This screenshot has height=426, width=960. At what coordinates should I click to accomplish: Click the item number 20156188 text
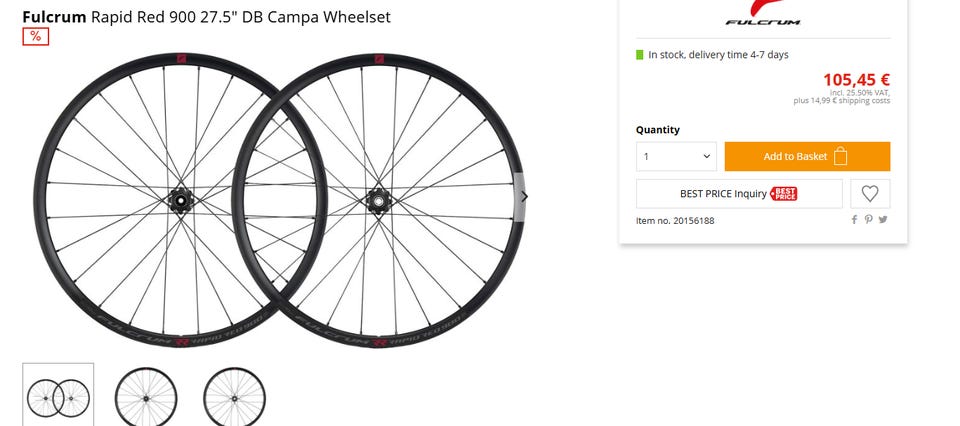[675, 220]
